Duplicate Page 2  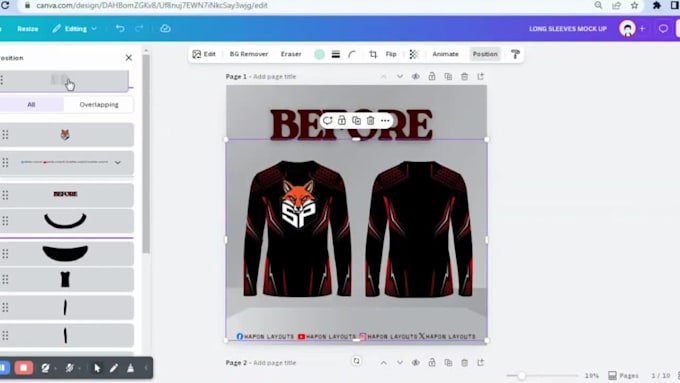coord(448,363)
